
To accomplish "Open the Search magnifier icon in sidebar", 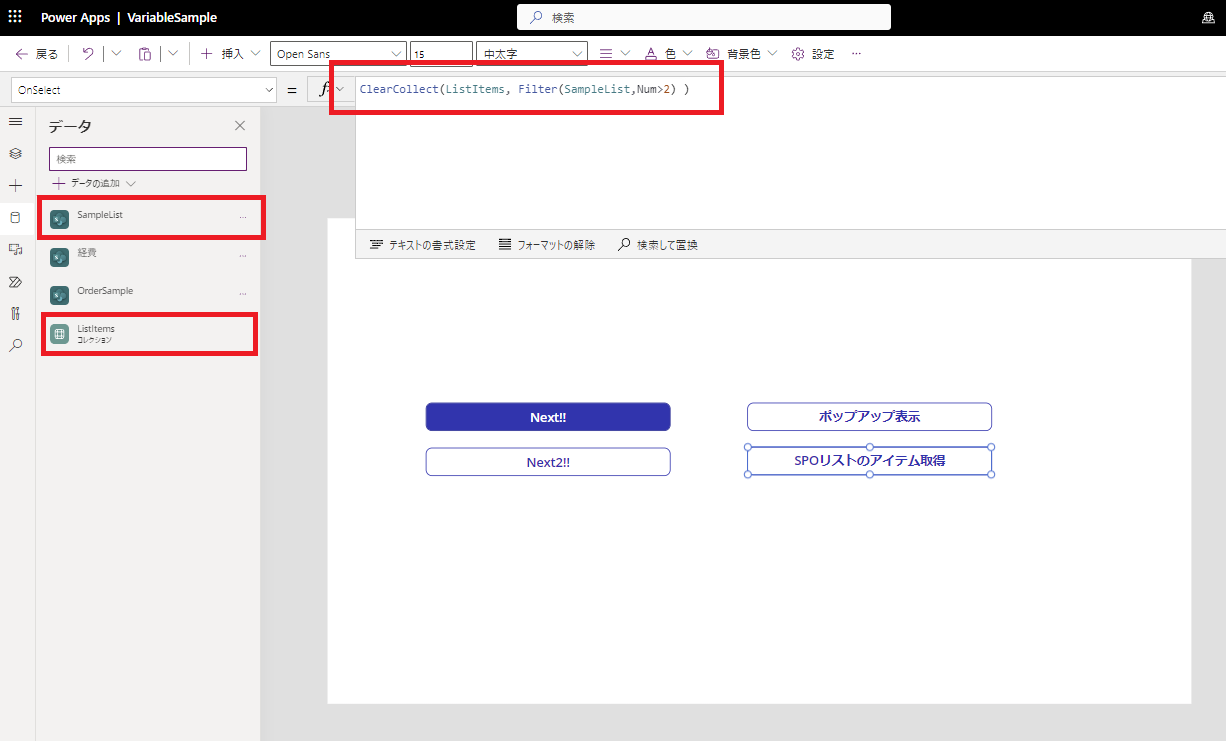I will coord(15,345).
